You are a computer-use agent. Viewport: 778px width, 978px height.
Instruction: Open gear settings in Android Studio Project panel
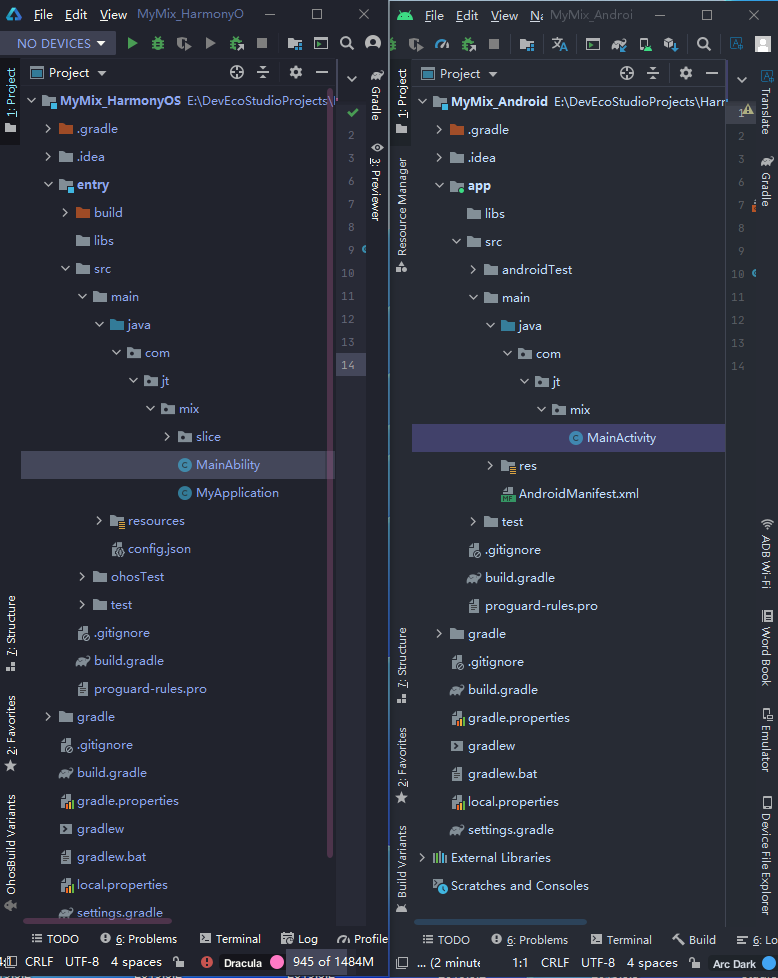[x=686, y=74]
